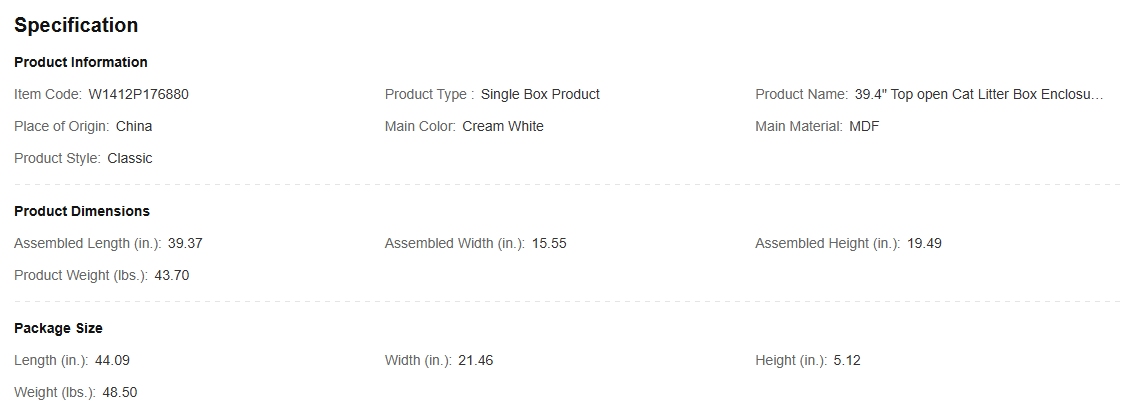Click the Assembled Length value 39.37
This screenshot has width=1124, height=414.
(185, 244)
